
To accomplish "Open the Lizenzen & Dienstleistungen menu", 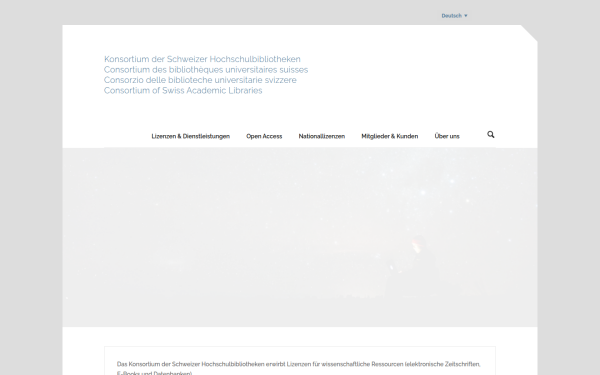I will (191, 136).
